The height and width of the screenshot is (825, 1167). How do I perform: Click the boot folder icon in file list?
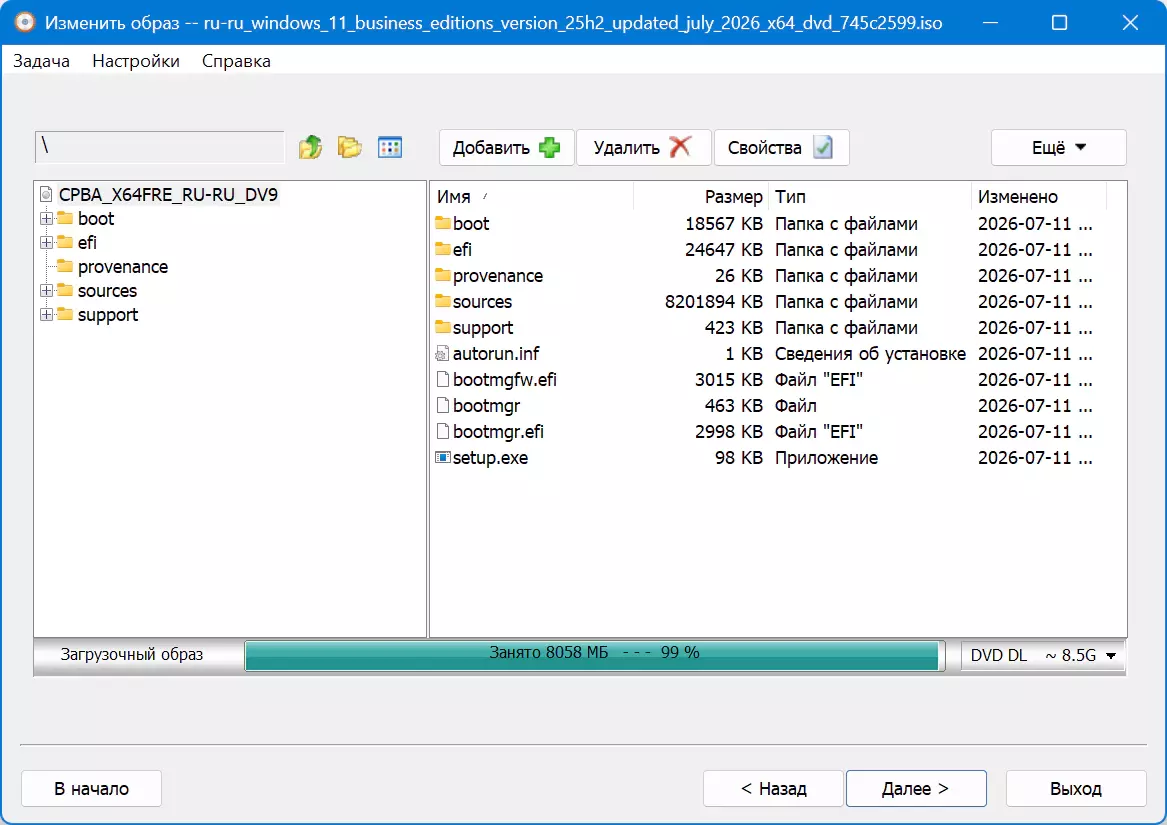443,223
